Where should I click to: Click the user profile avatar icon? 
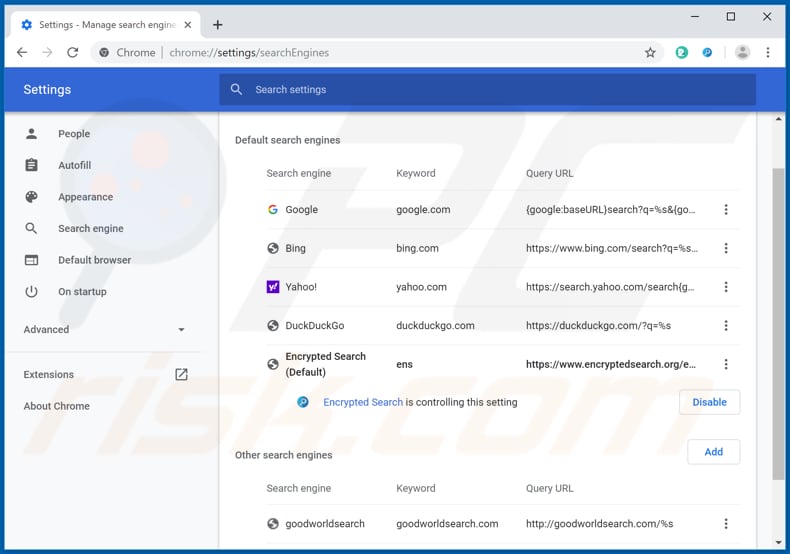point(742,53)
